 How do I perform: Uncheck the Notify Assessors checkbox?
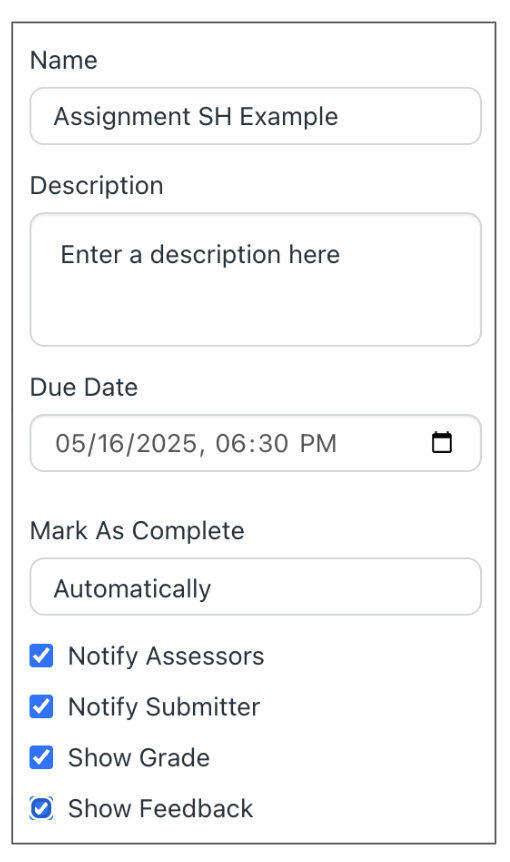coord(41,656)
